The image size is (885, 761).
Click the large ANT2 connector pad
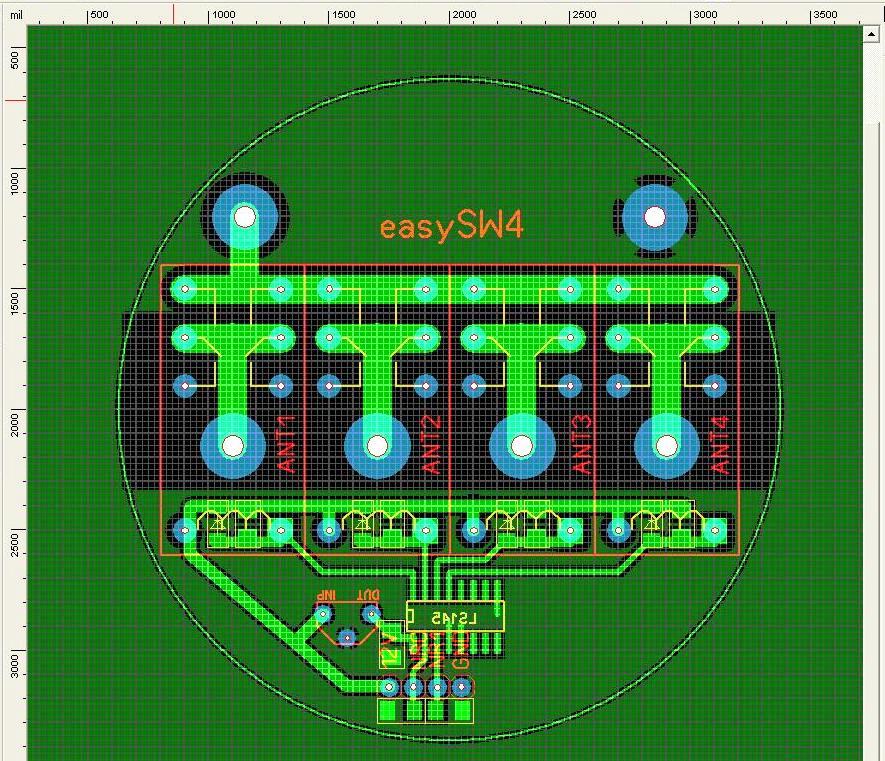click(x=377, y=445)
